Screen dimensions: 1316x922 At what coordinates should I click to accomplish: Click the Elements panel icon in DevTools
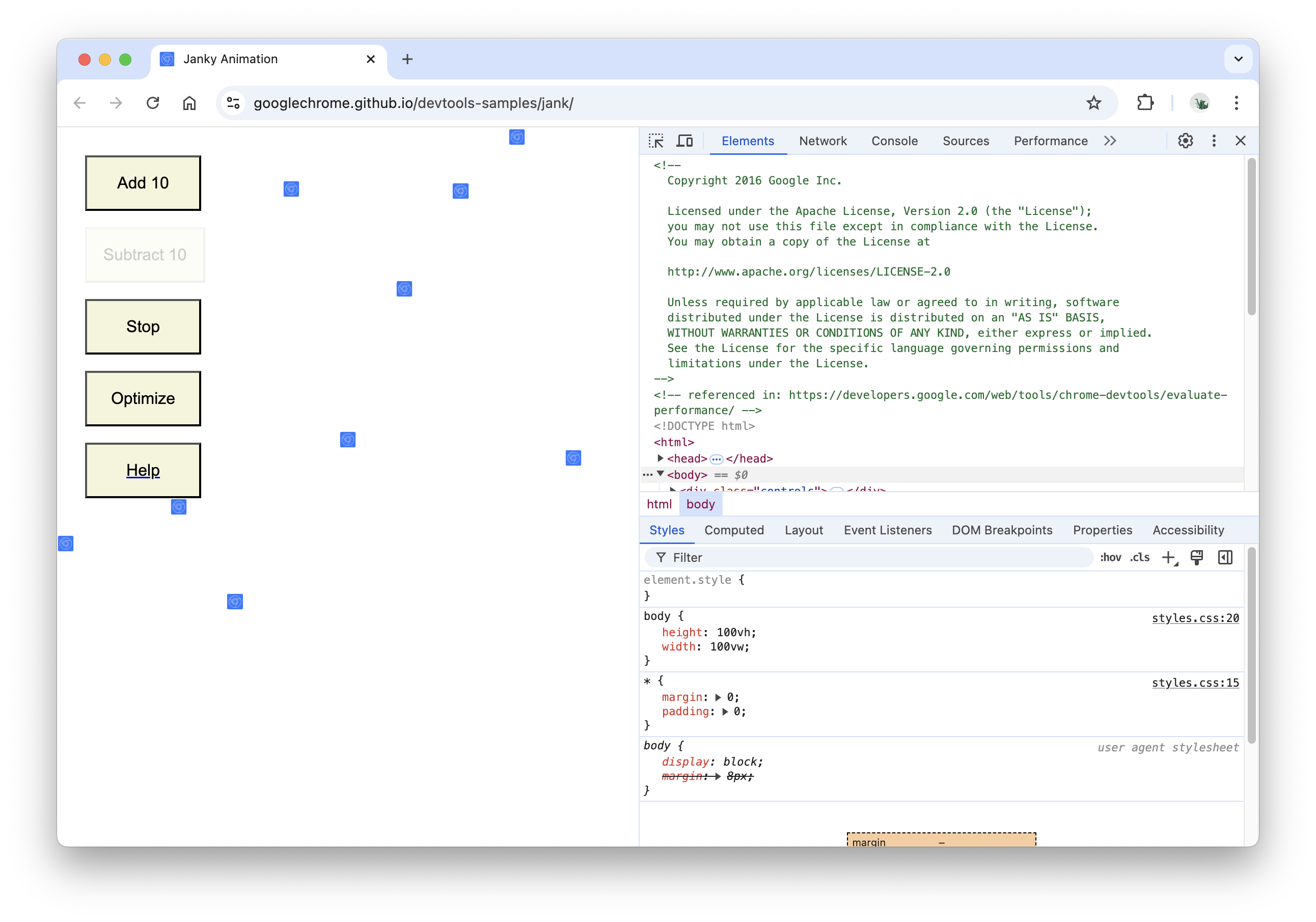tap(747, 140)
